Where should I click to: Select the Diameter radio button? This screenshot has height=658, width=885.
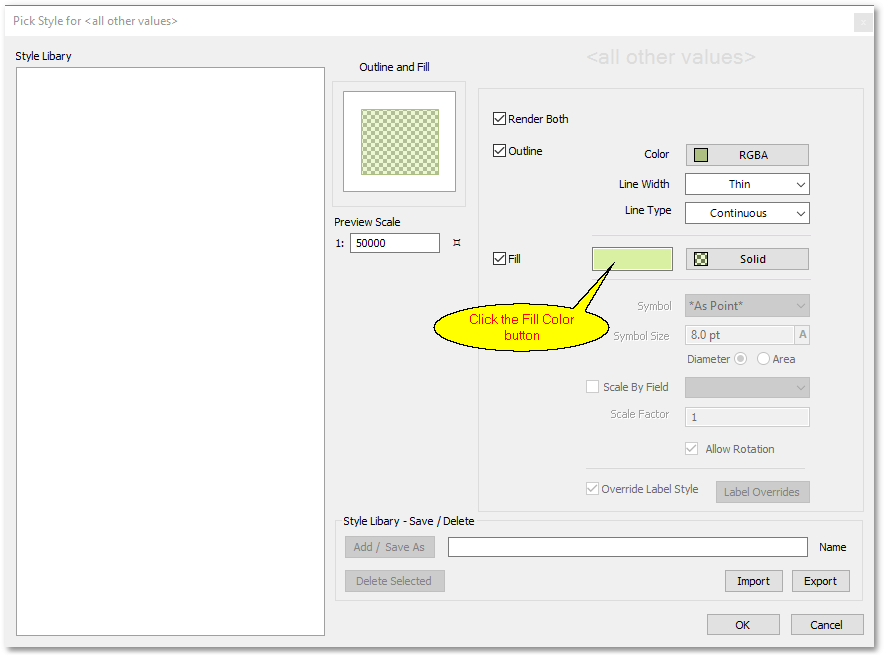pos(741,359)
